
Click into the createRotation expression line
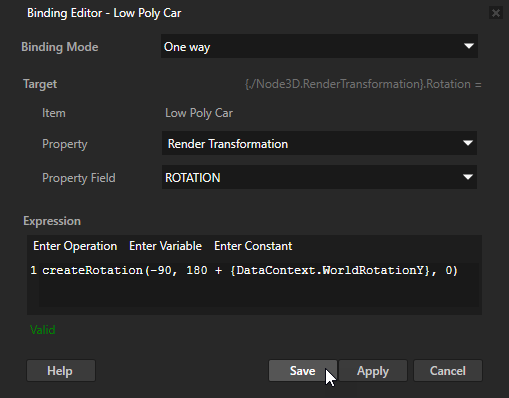(x=250, y=270)
